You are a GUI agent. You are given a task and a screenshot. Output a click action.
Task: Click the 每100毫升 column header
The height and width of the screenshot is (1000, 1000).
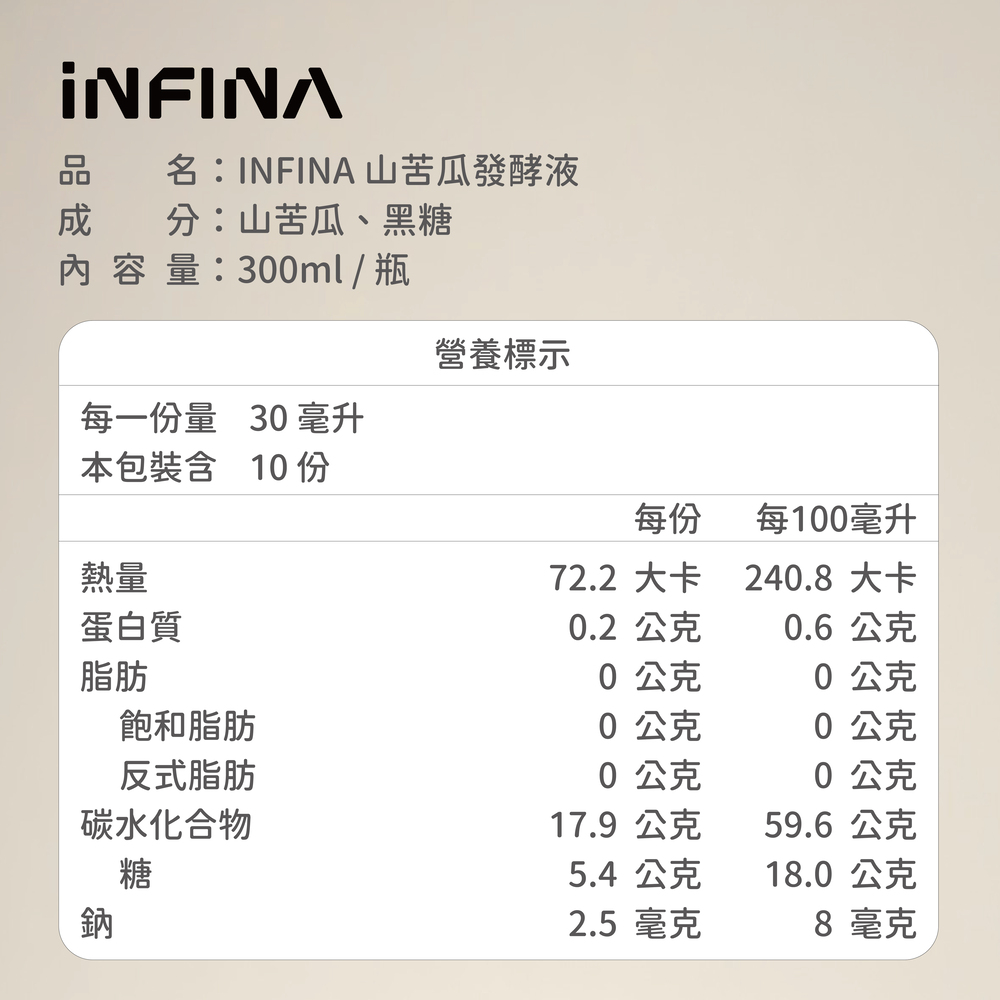click(x=835, y=519)
